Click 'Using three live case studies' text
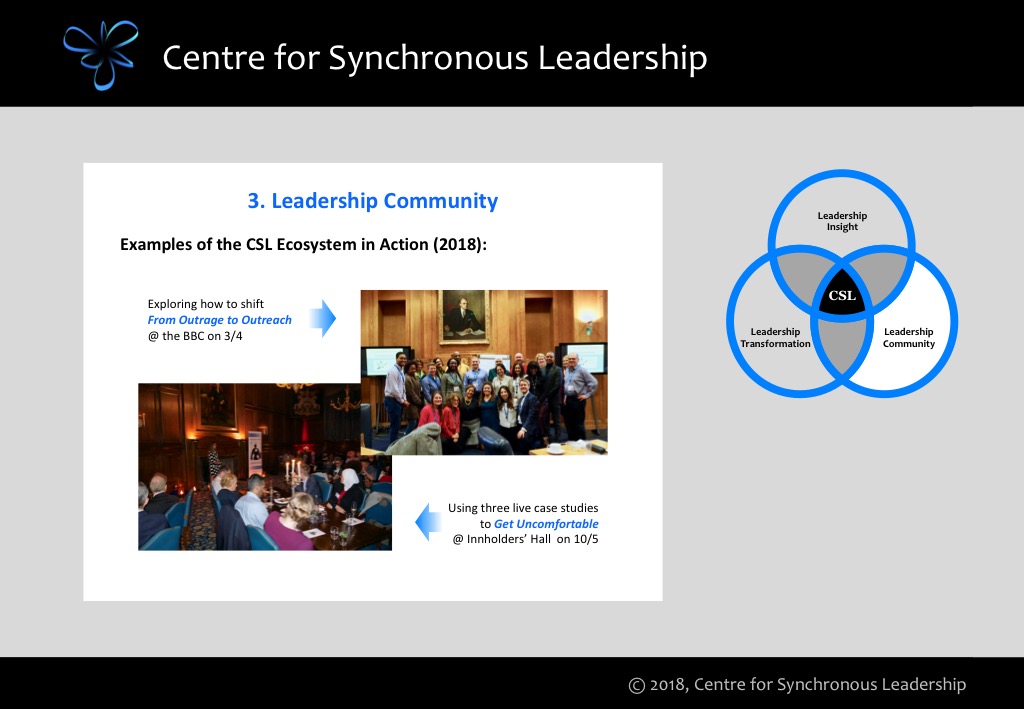 tap(523, 508)
